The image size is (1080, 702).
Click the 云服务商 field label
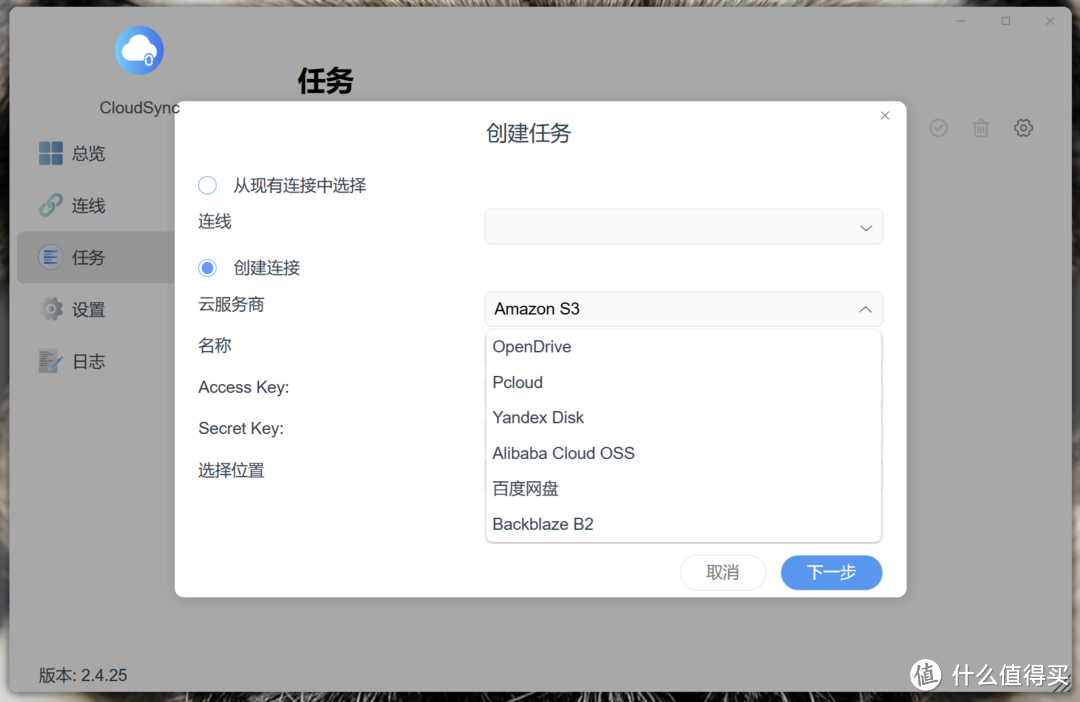coord(231,304)
